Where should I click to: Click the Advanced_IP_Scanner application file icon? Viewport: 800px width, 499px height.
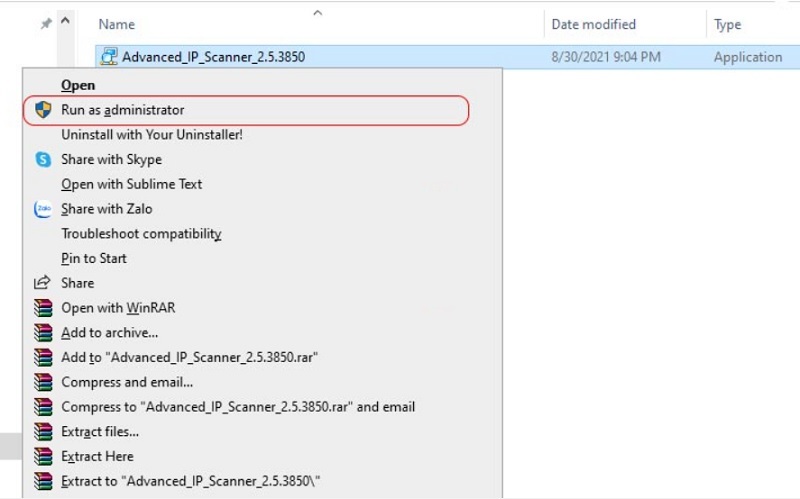(108, 57)
